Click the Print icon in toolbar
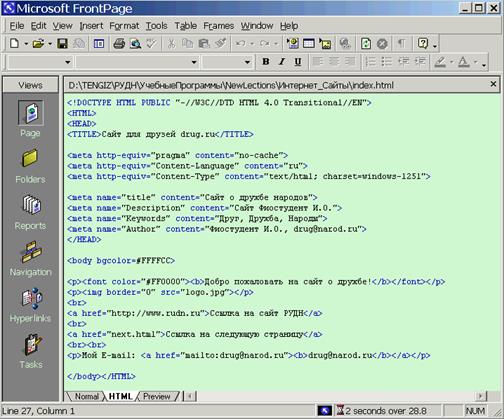 [x=119, y=44]
